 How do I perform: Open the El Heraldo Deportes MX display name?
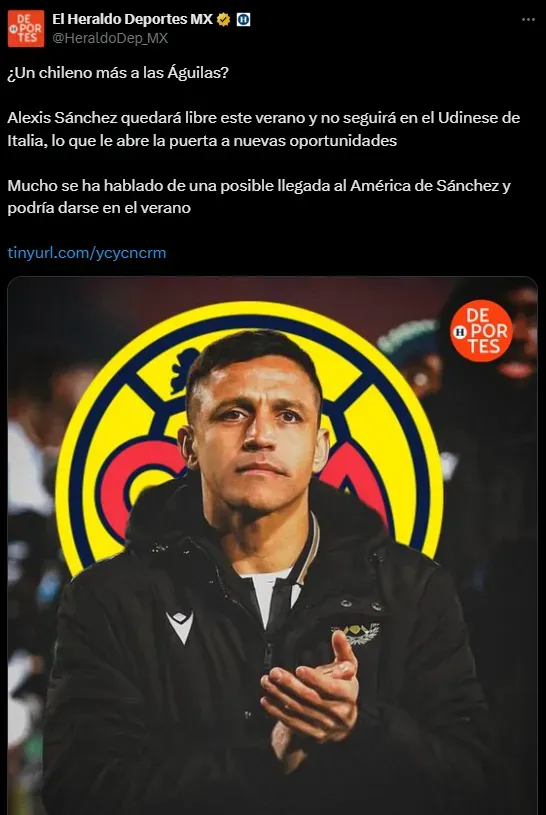133,19
